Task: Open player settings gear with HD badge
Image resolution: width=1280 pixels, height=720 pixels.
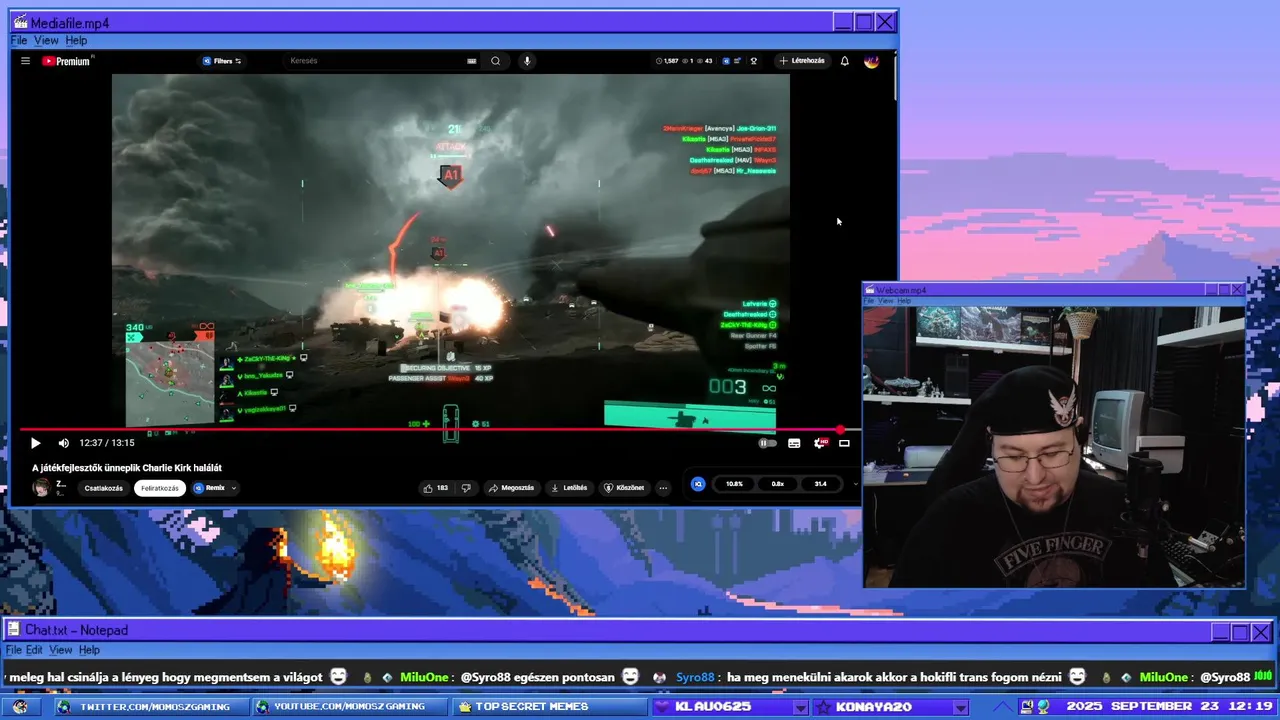Action: point(820,443)
